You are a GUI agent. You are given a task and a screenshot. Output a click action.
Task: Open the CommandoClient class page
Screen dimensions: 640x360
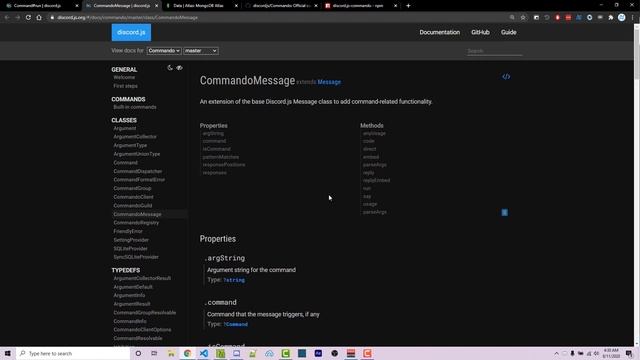pyautogui.click(x=133, y=197)
